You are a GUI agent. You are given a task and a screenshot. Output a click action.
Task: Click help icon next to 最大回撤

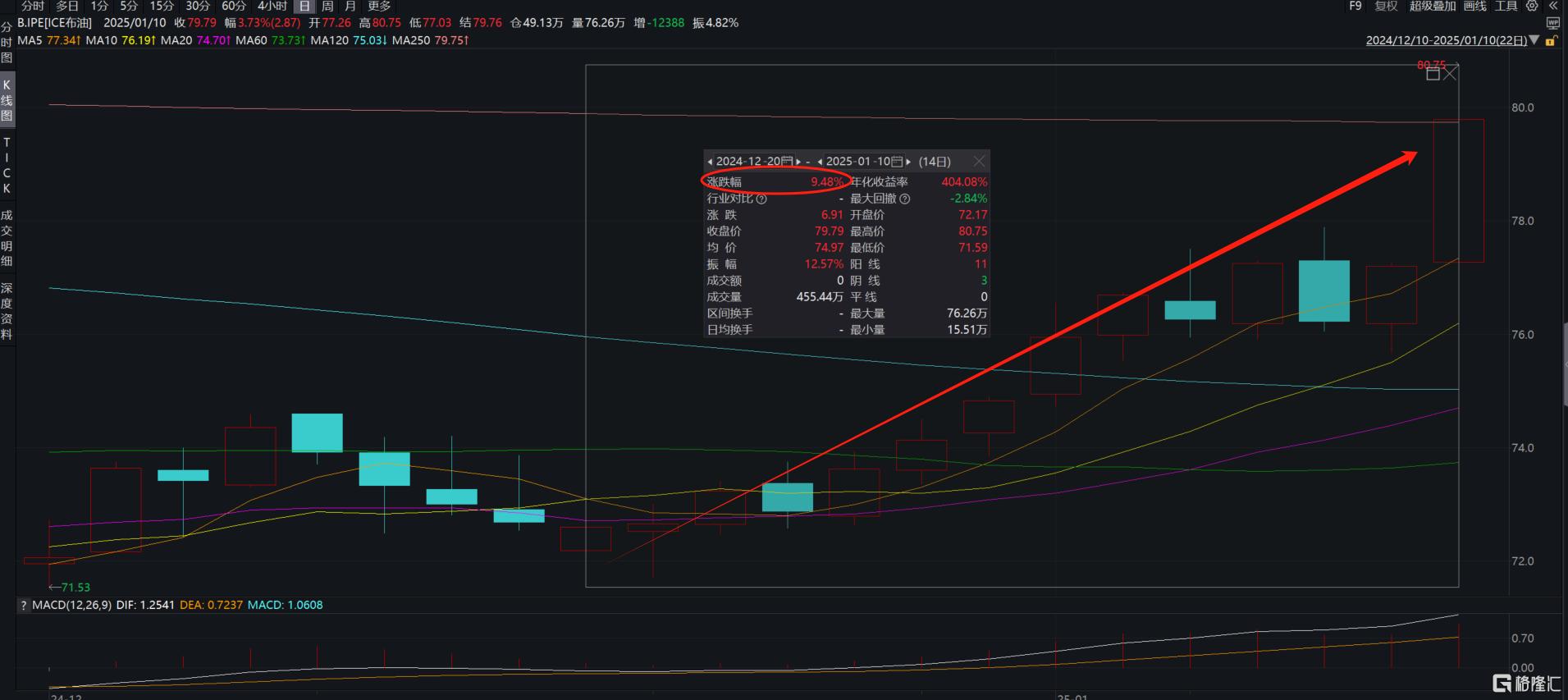coord(904,199)
